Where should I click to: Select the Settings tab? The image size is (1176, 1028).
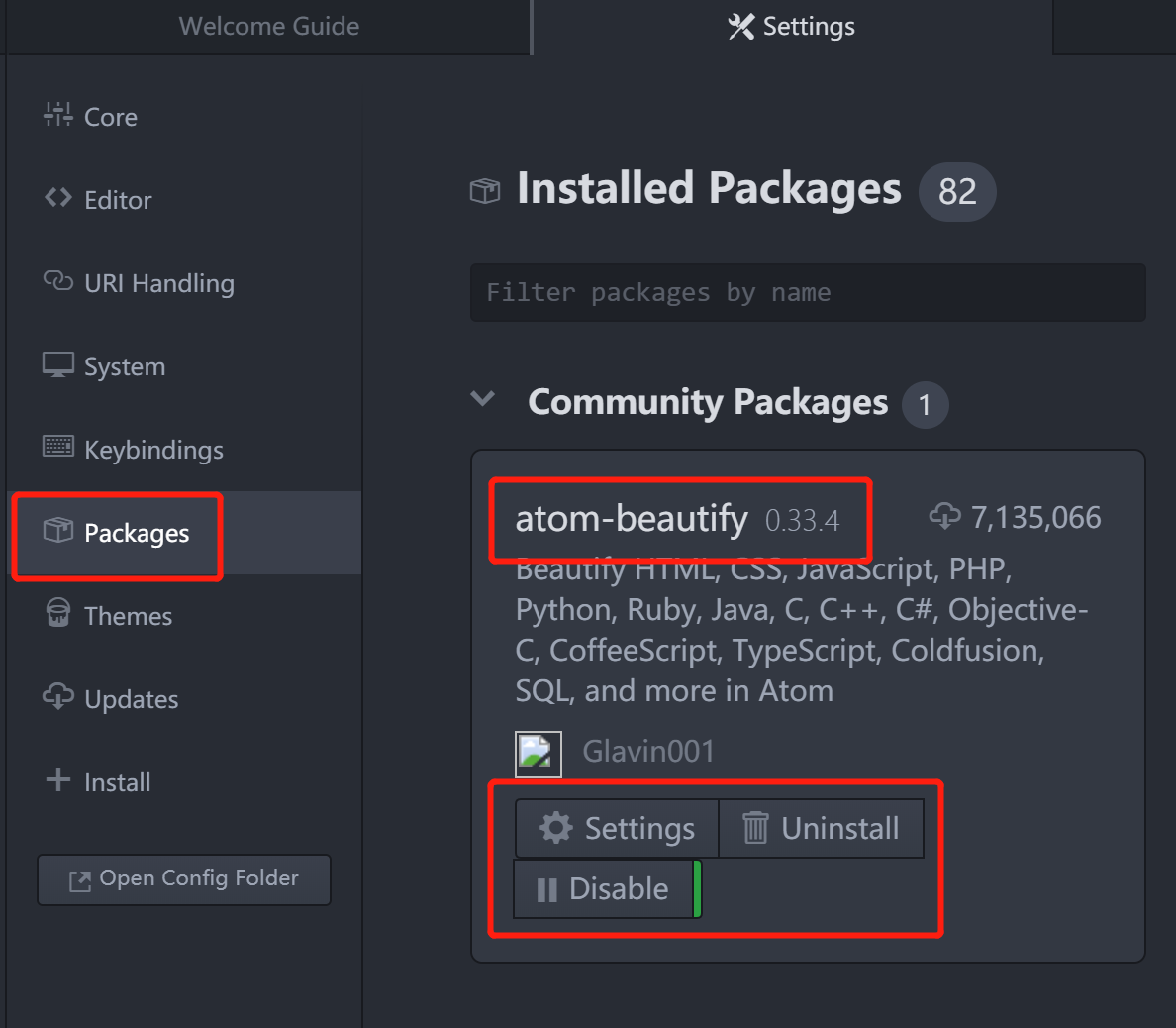click(x=792, y=27)
